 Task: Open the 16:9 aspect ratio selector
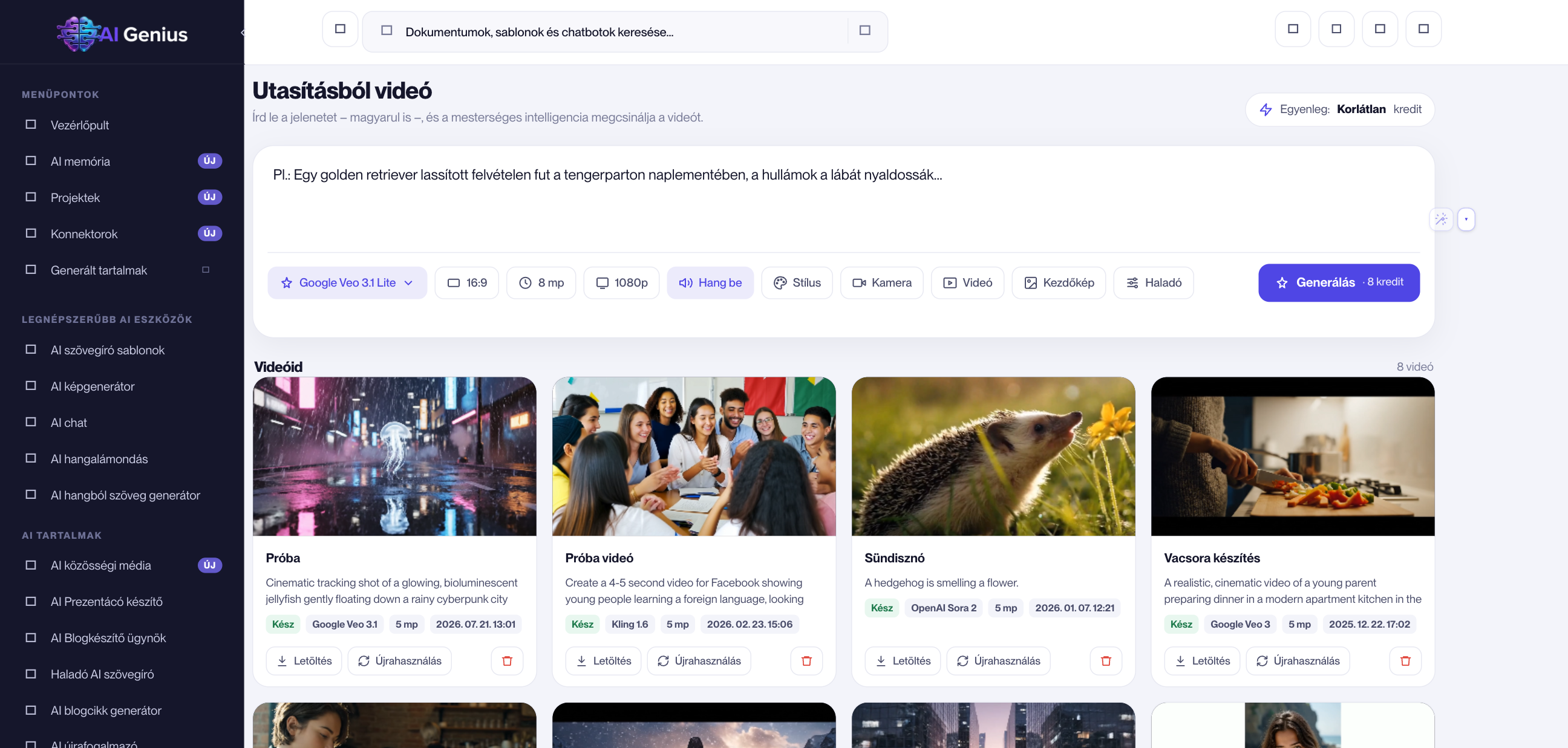click(467, 282)
